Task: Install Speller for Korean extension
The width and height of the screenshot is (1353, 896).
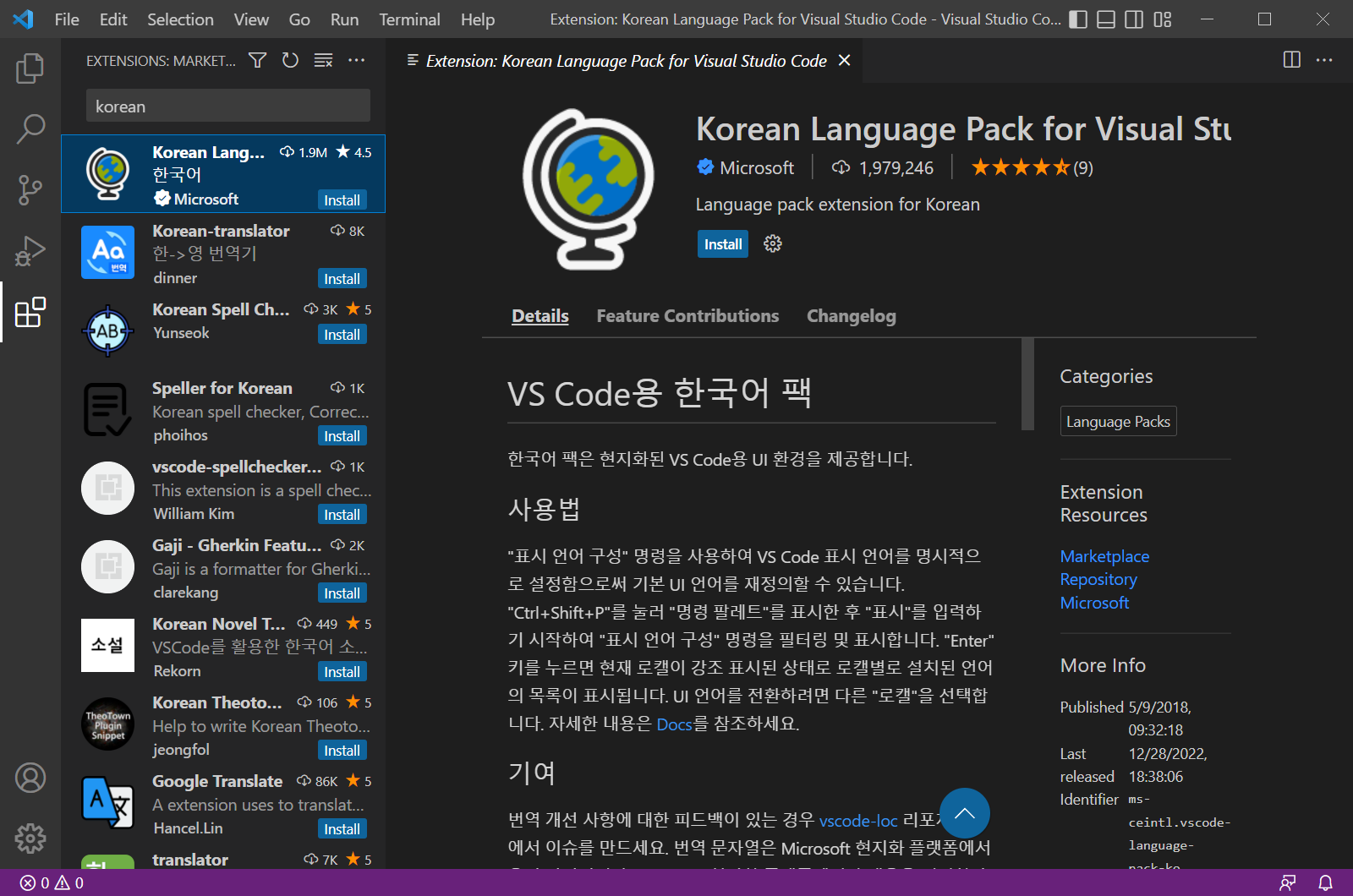Action: [x=342, y=436]
